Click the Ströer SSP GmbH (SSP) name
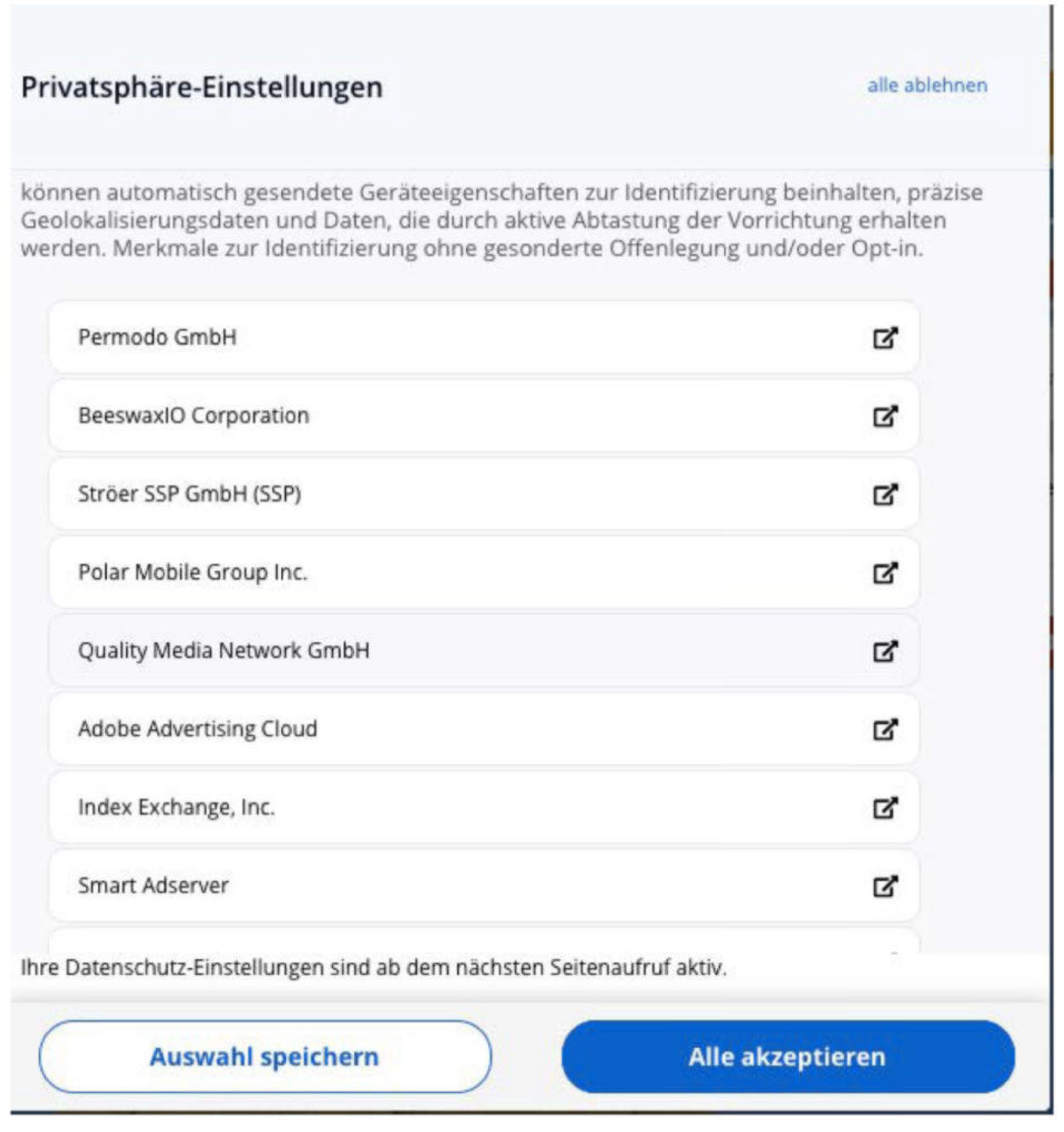1064x1132 pixels. tap(190, 494)
